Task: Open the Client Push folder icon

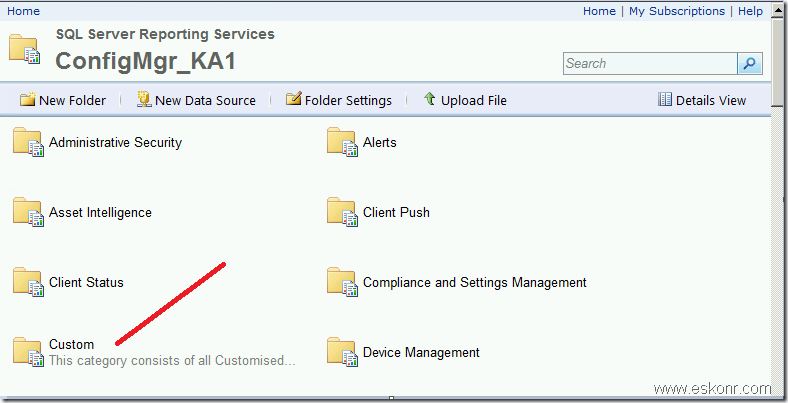Action: click(x=342, y=213)
